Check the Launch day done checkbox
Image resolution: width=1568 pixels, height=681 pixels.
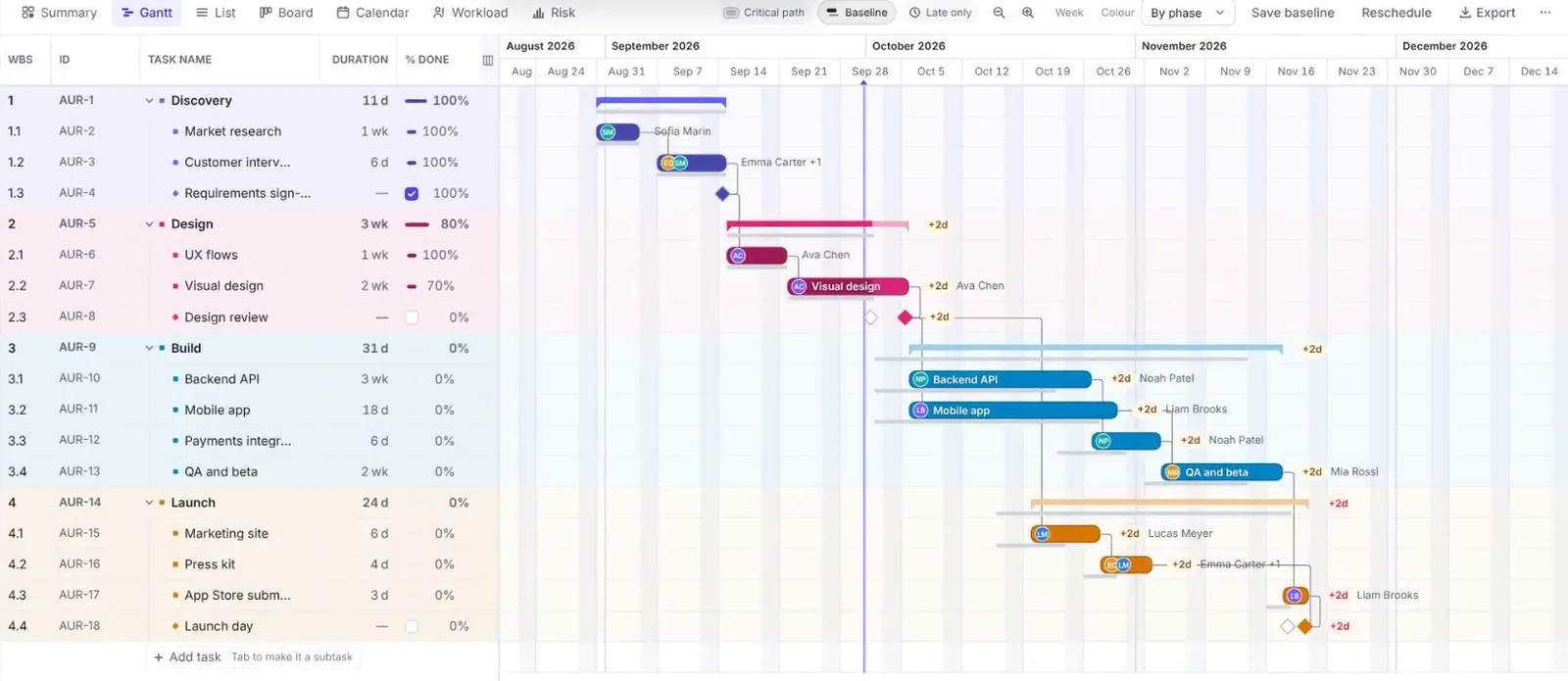pos(412,626)
